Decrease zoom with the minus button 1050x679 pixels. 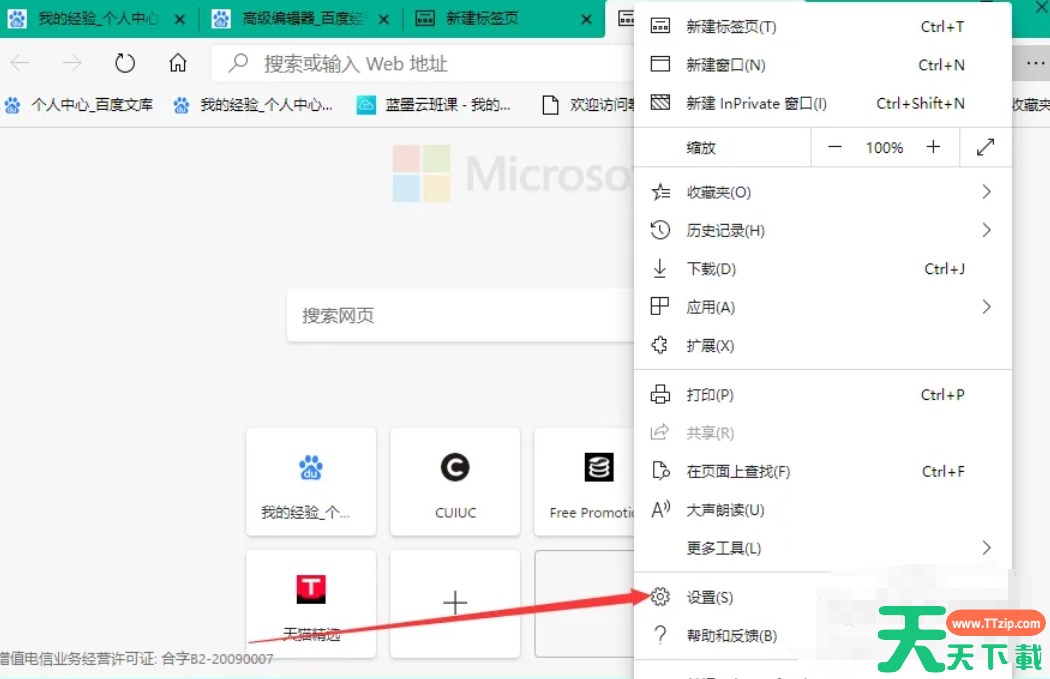click(835, 147)
